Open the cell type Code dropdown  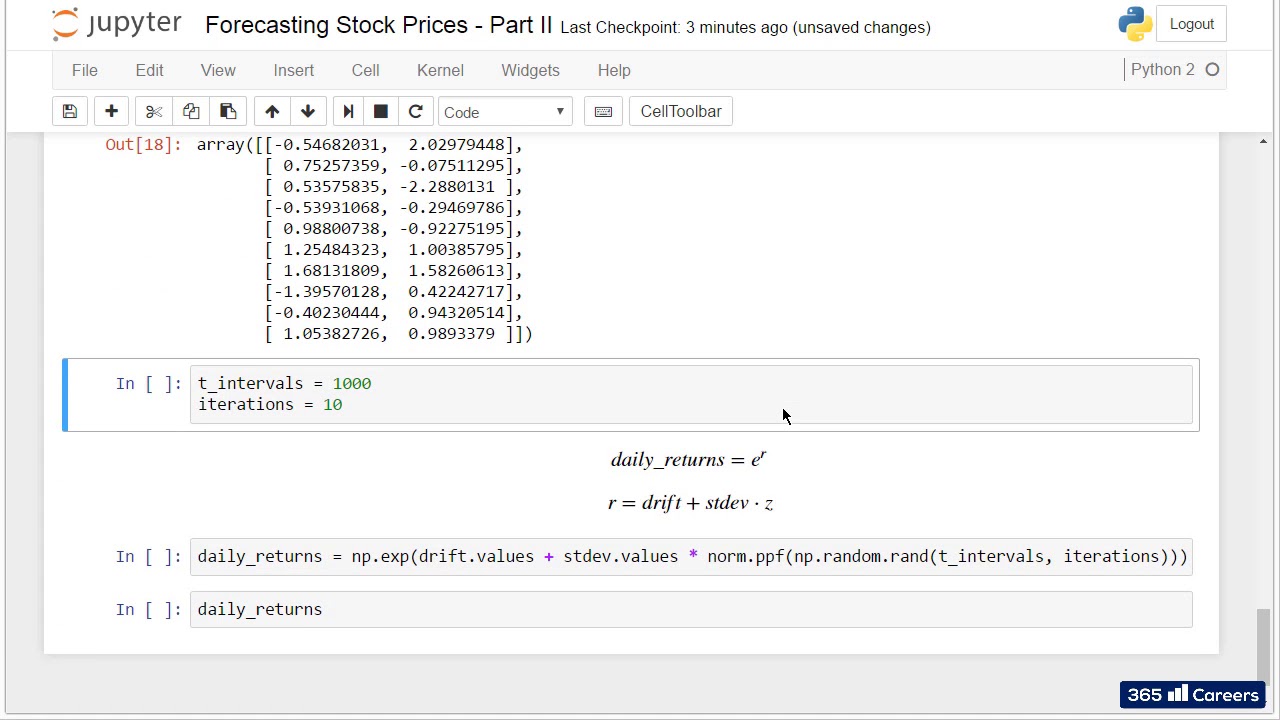(x=505, y=112)
